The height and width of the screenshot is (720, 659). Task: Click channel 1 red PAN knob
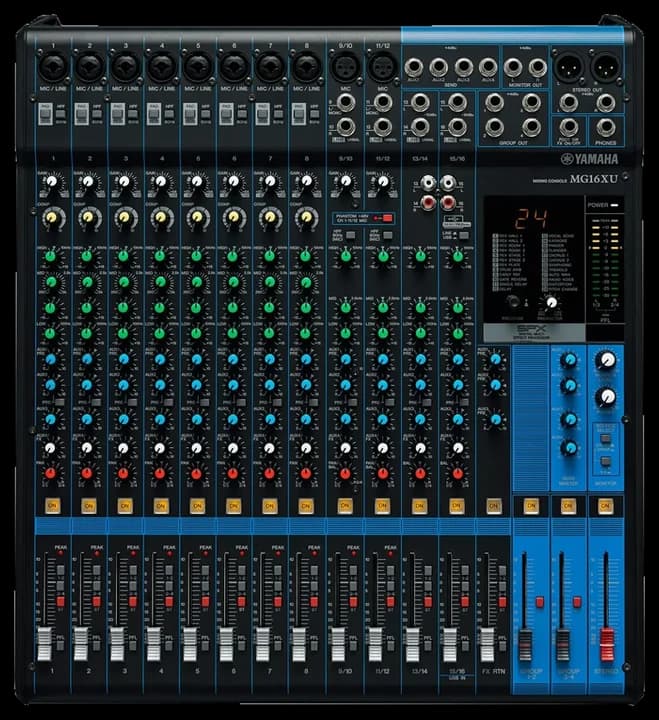point(51,473)
